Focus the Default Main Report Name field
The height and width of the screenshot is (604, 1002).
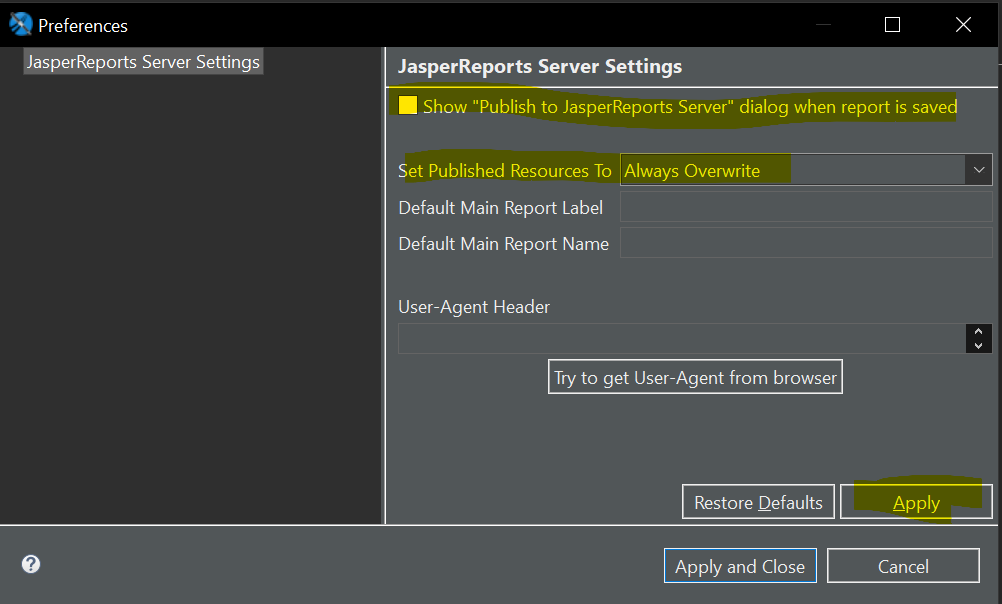[805, 243]
